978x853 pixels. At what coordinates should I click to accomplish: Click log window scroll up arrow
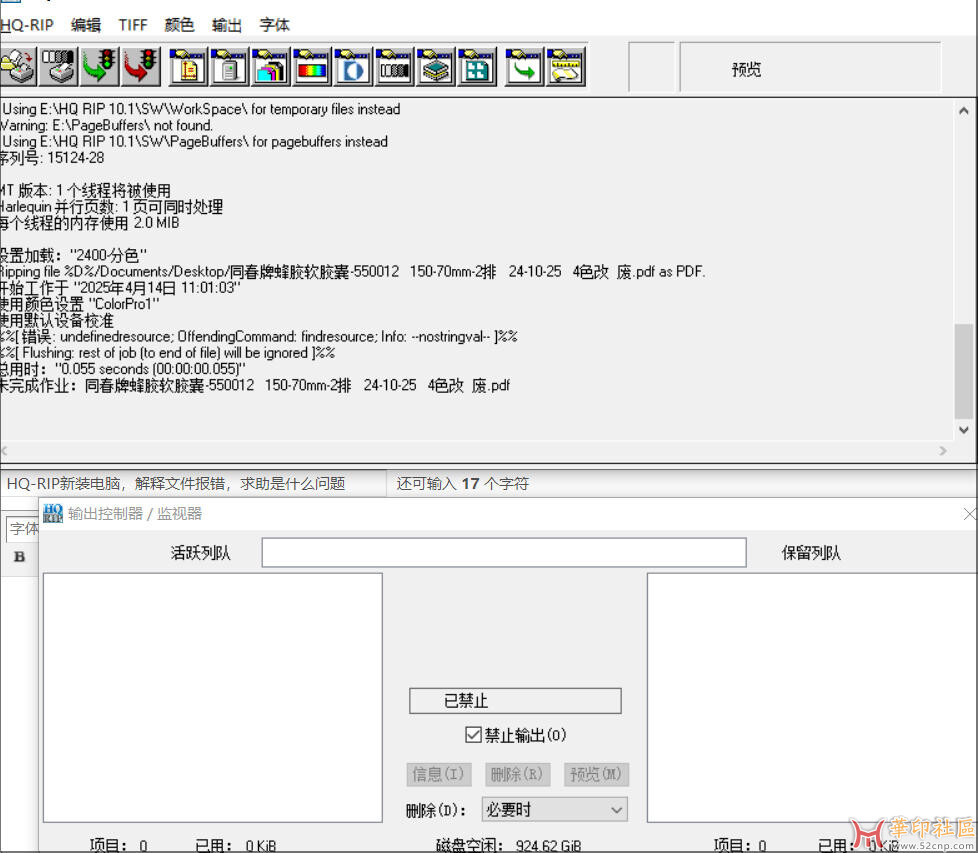(964, 111)
